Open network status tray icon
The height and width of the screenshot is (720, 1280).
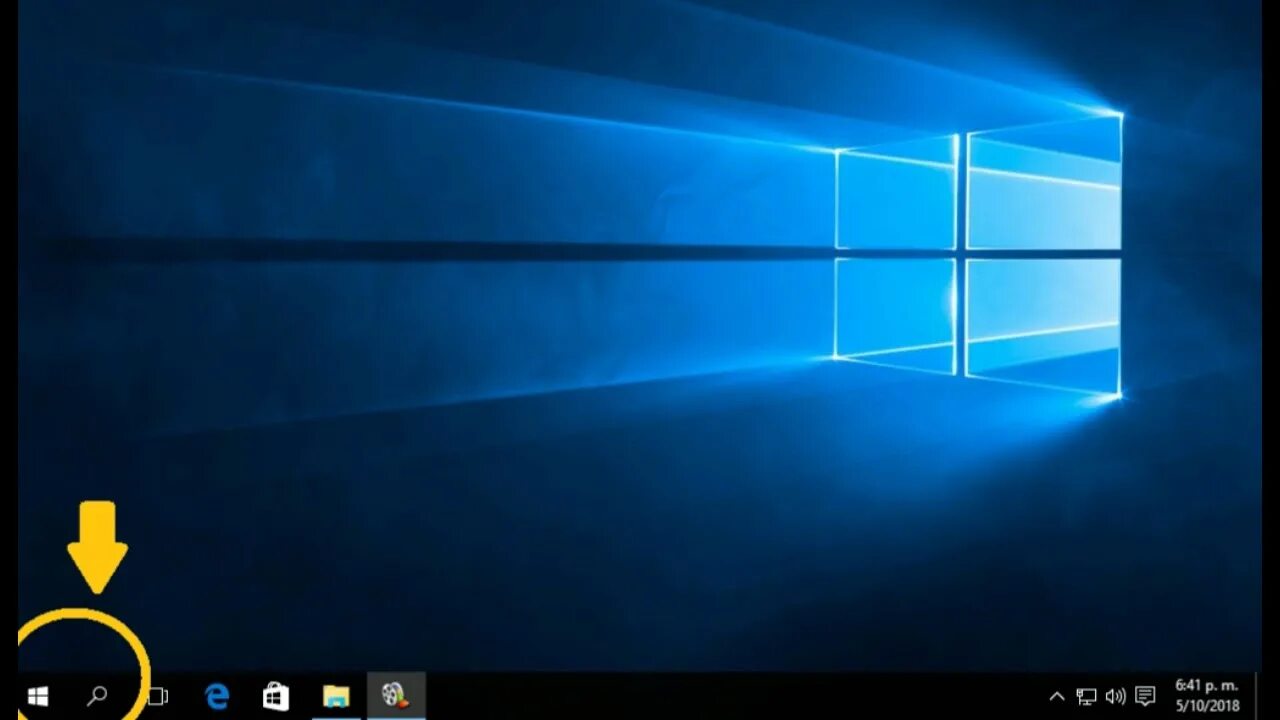[1086, 696]
